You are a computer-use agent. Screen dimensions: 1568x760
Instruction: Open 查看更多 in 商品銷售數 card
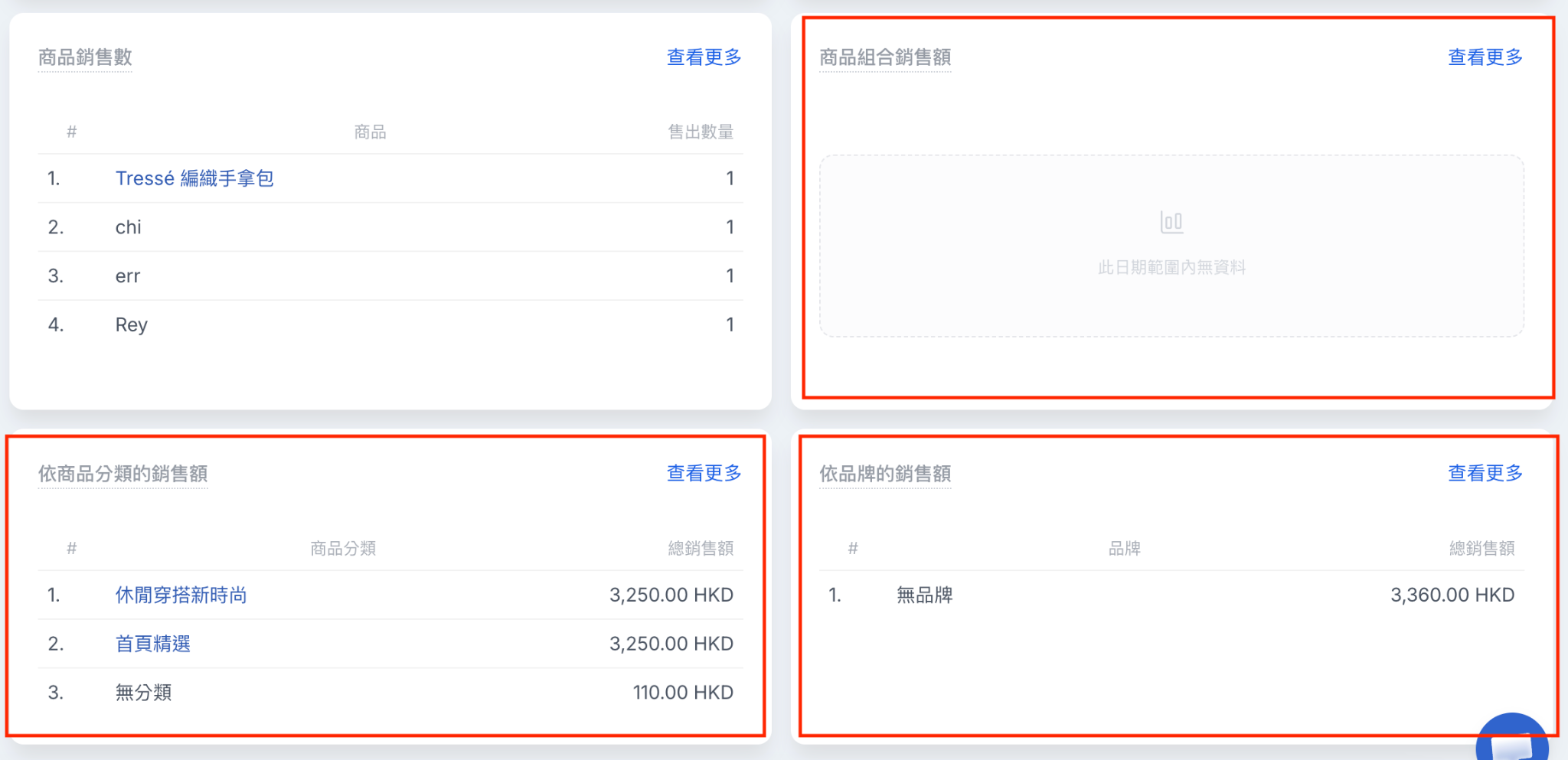[704, 57]
